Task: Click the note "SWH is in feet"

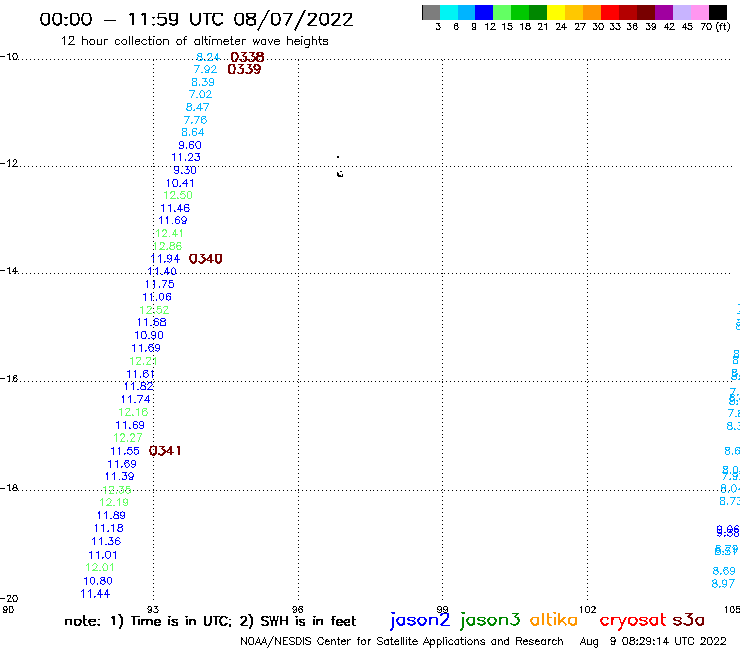Action: point(297,621)
